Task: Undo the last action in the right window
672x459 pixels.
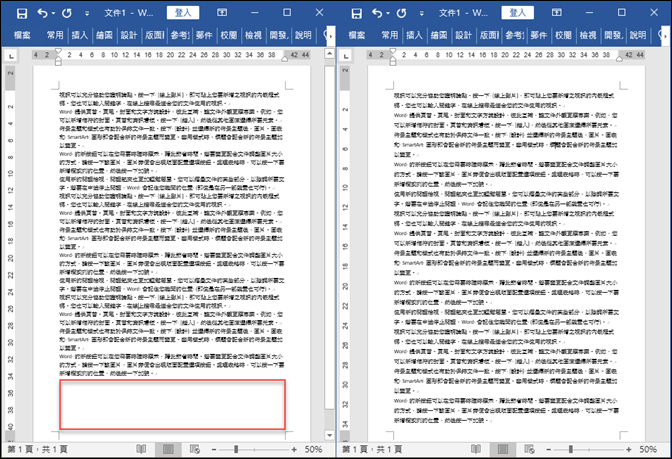Action: tap(377, 13)
